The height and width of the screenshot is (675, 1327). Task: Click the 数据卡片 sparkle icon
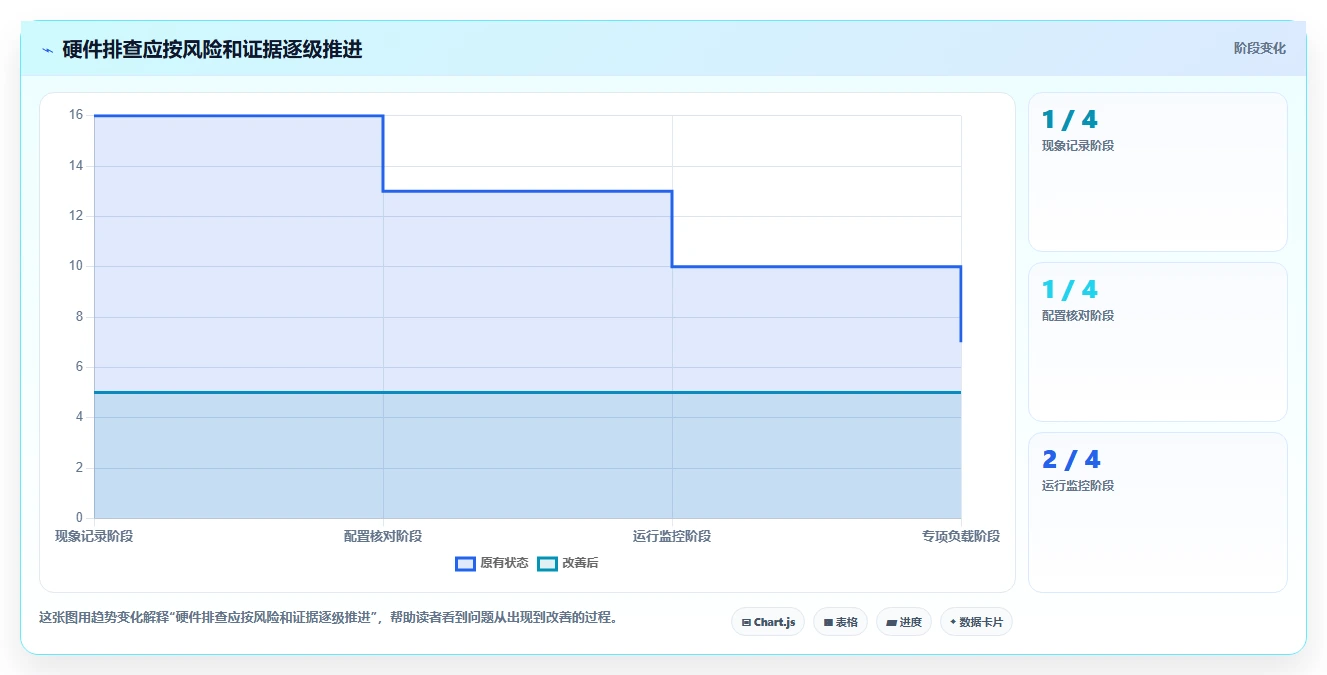coord(953,622)
